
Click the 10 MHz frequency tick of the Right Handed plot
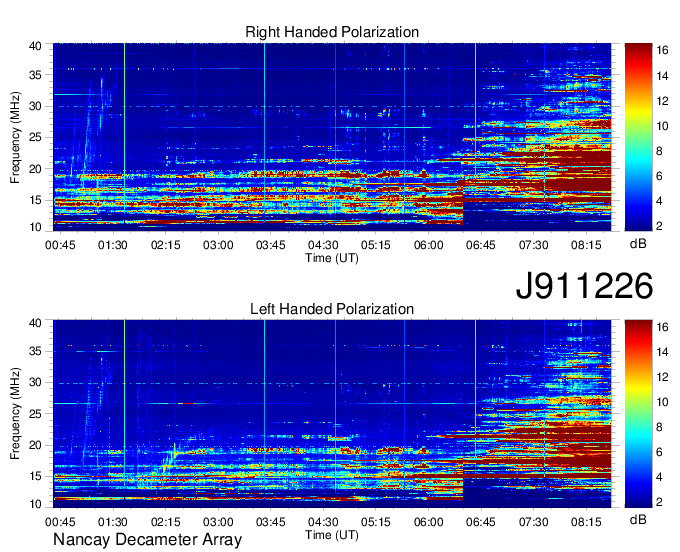pos(35,227)
